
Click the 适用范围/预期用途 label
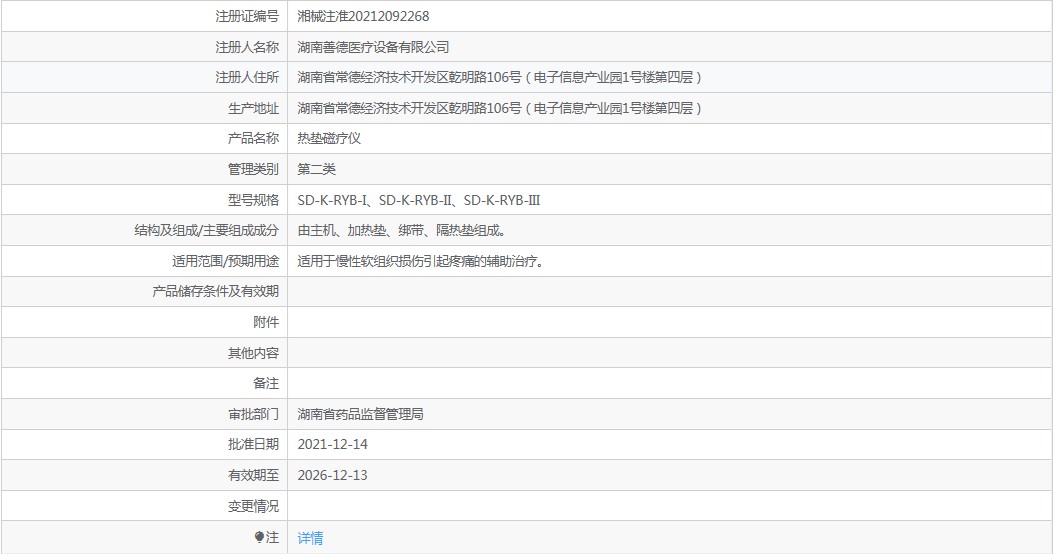coord(226,261)
